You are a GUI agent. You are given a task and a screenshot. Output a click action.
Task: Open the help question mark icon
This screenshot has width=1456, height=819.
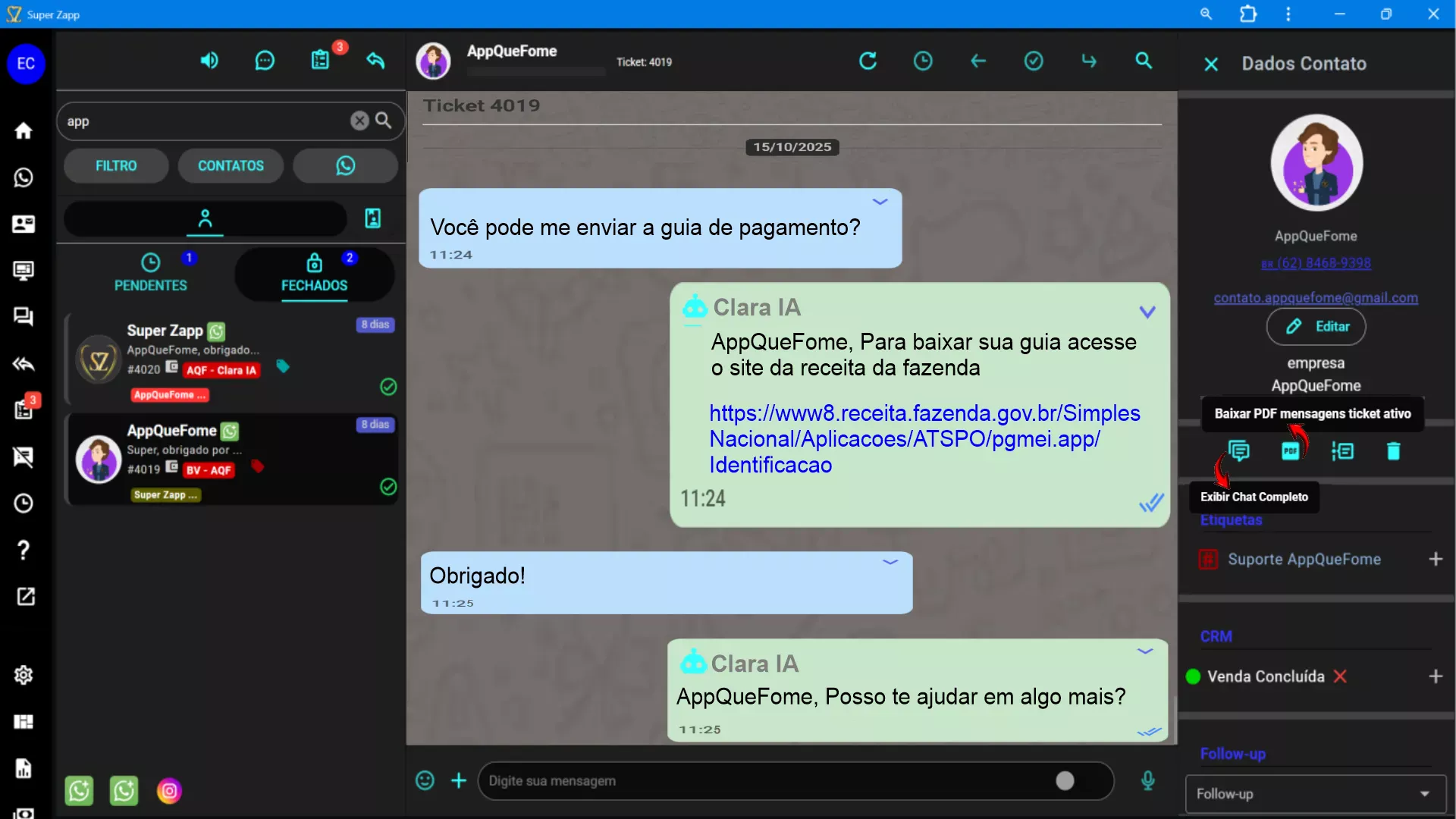(x=24, y=550)
